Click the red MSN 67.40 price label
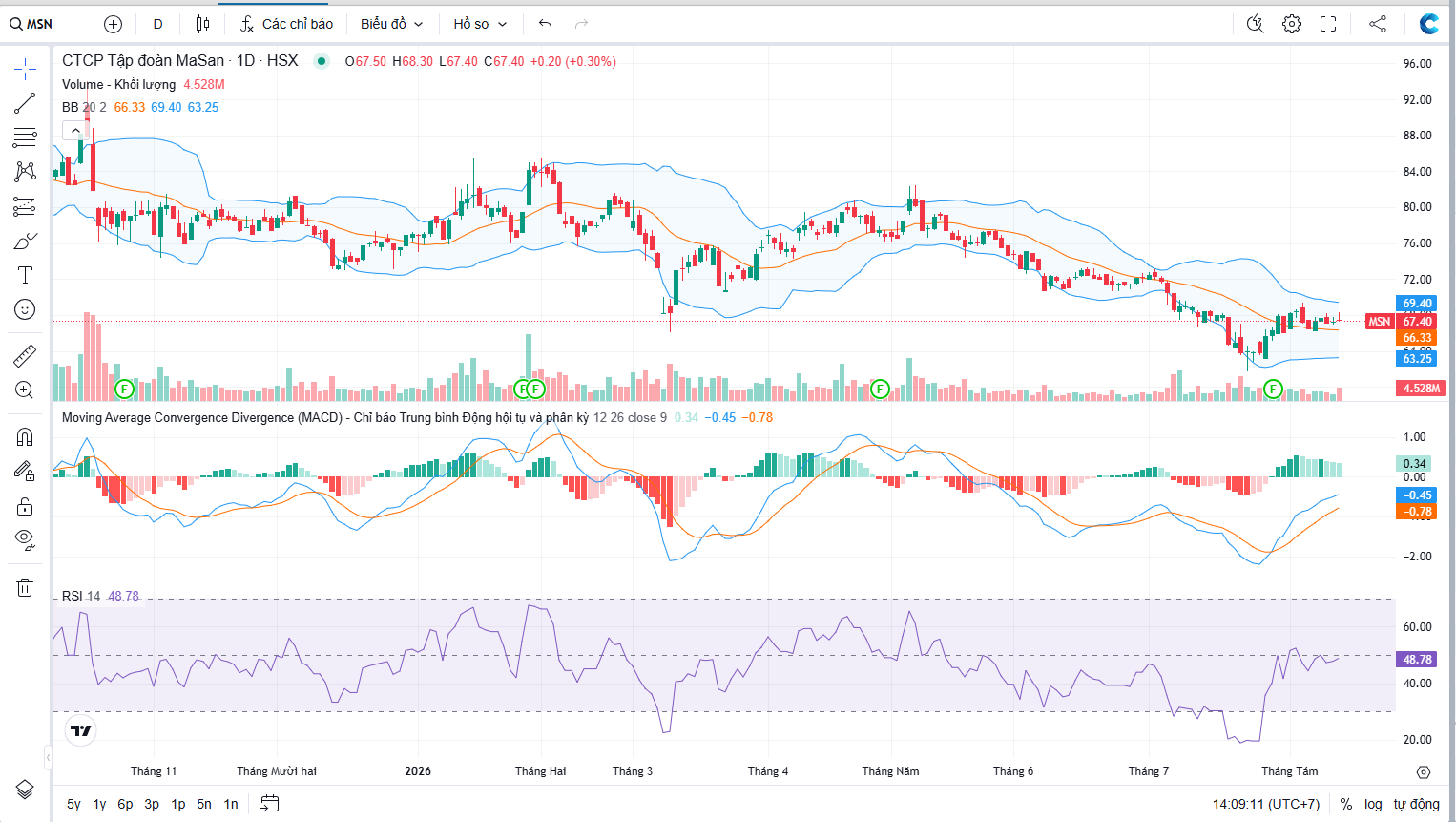 click(x=1401, y=322)
